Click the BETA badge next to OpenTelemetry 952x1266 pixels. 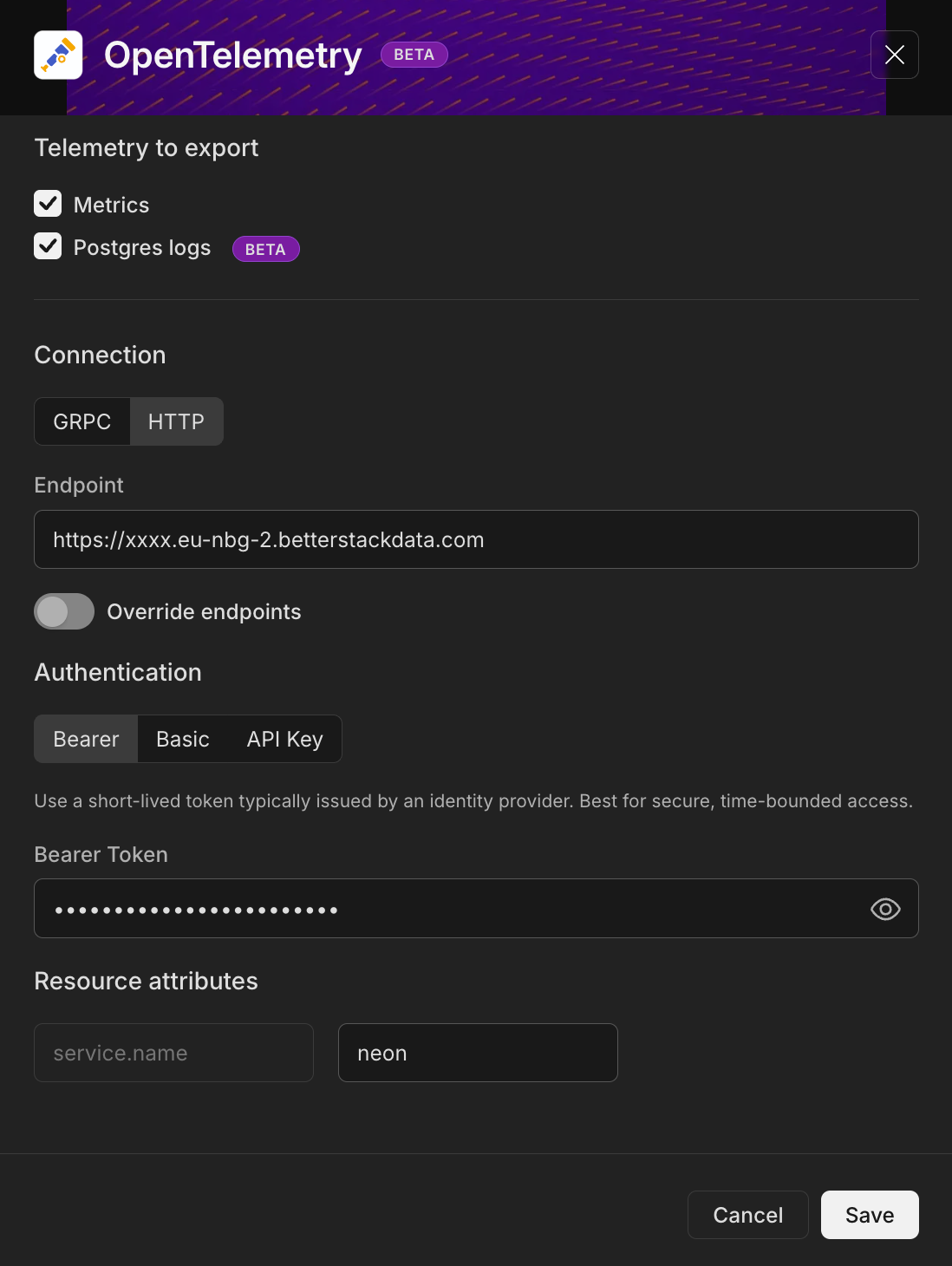click(x=414, y=54)
